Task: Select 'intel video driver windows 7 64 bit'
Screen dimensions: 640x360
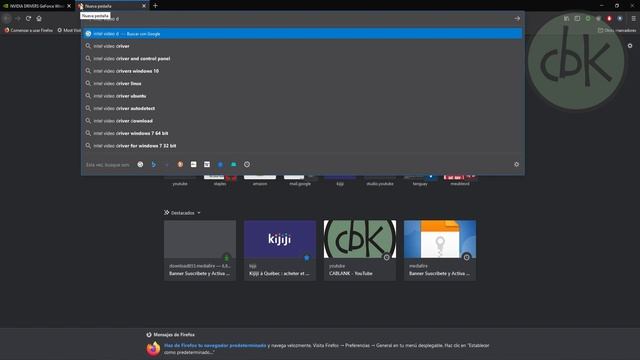Action: pos(302,133)
